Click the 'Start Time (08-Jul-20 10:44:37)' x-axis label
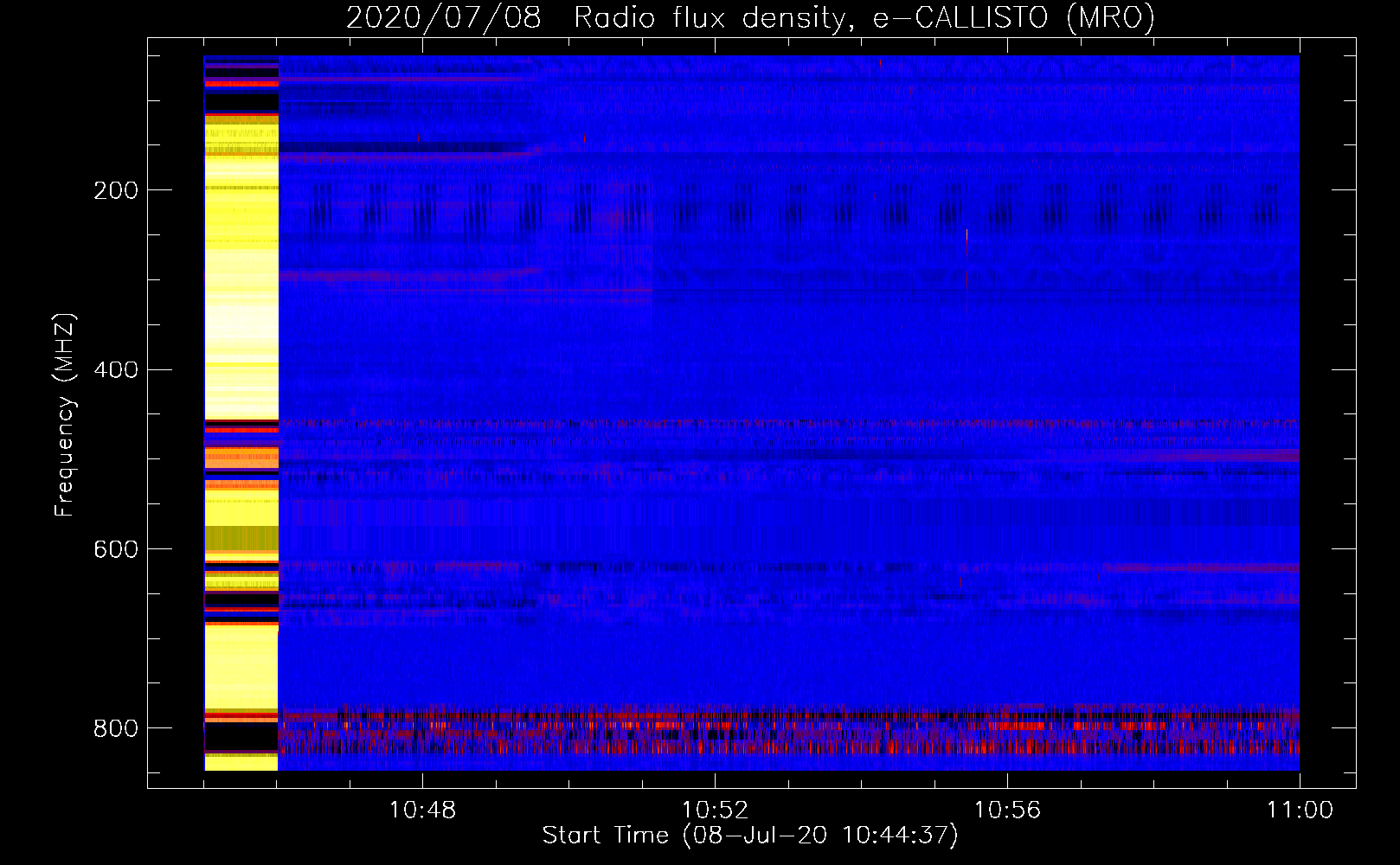1400x865 pixels. (750, 836)
